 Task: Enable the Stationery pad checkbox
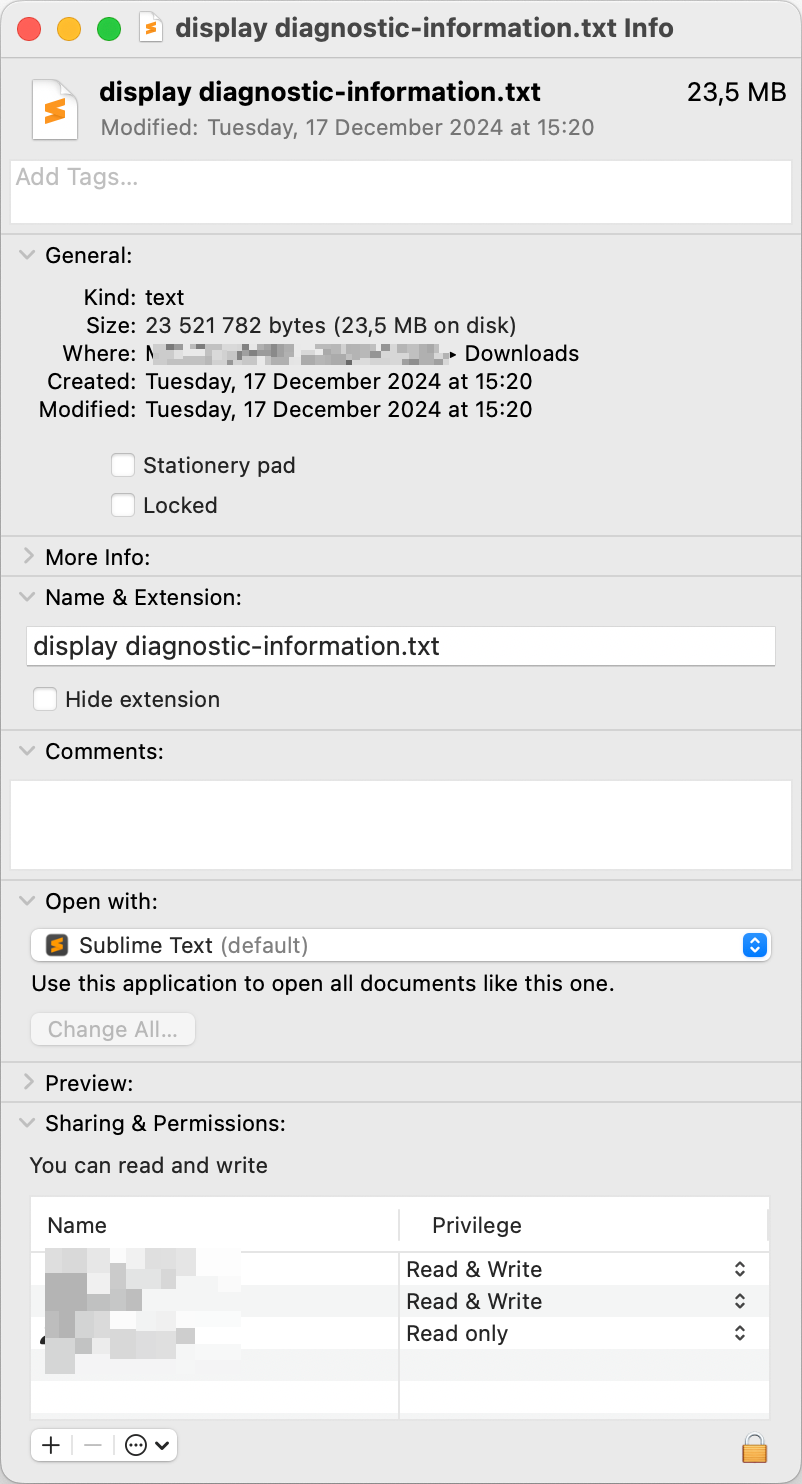click(123, 465)
